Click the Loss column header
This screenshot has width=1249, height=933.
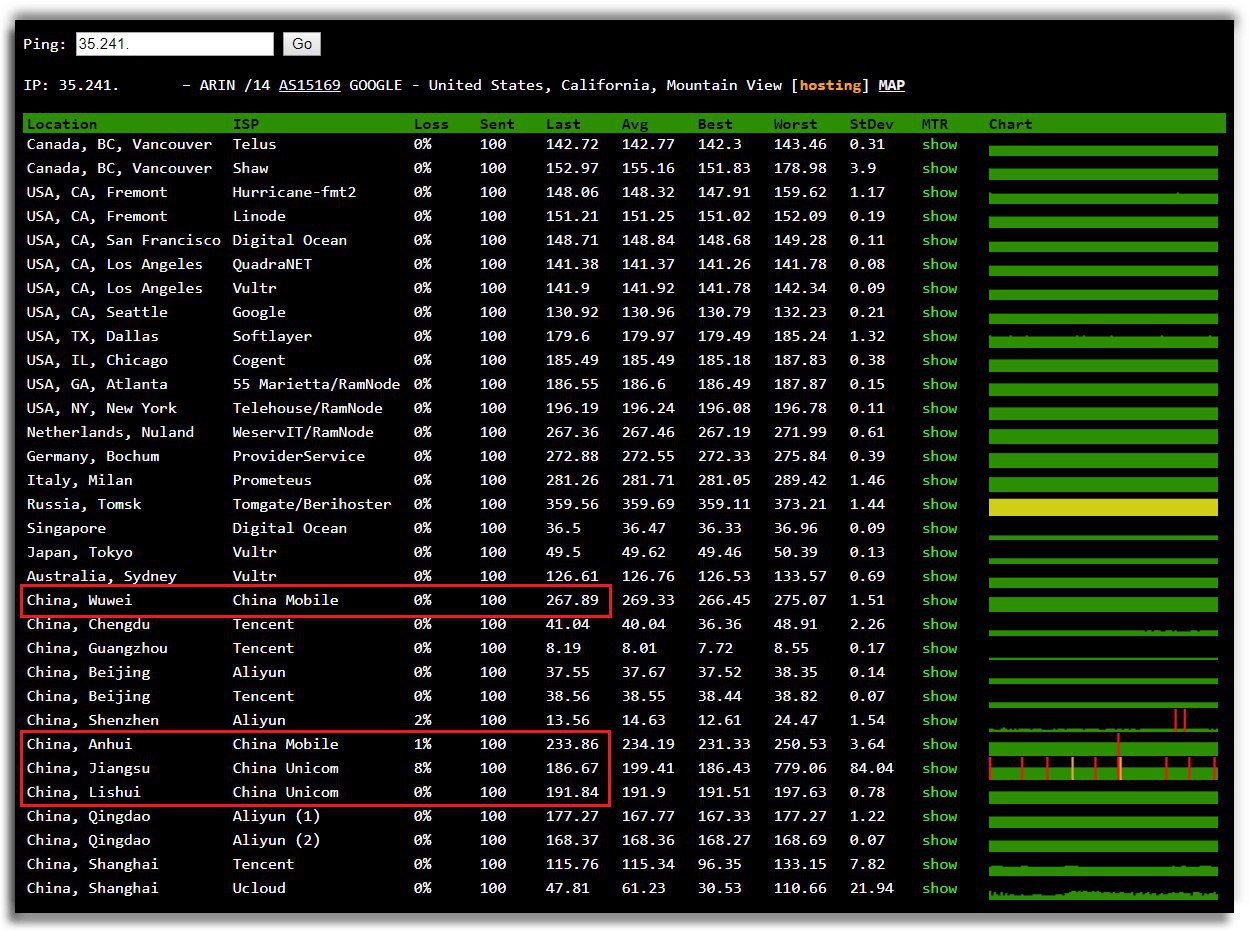[431, 124]
